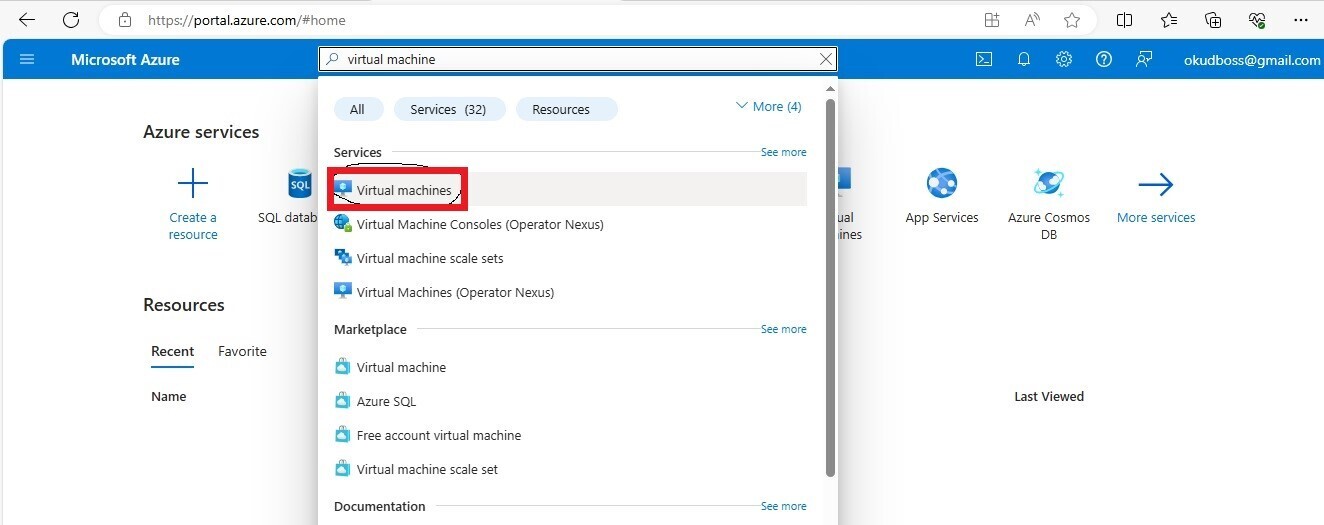1324x525 pixels.
Task: Click Microsoft Azure home title
Action: (x=125, y=59)
